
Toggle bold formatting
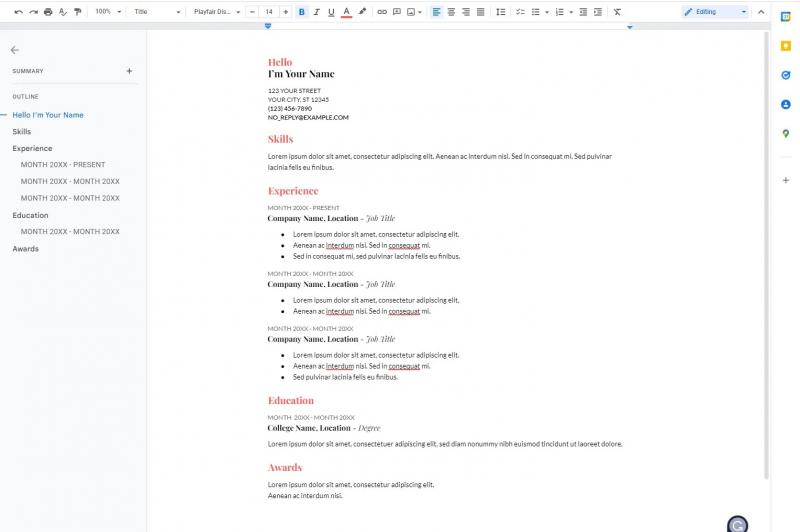click(302, 12)
